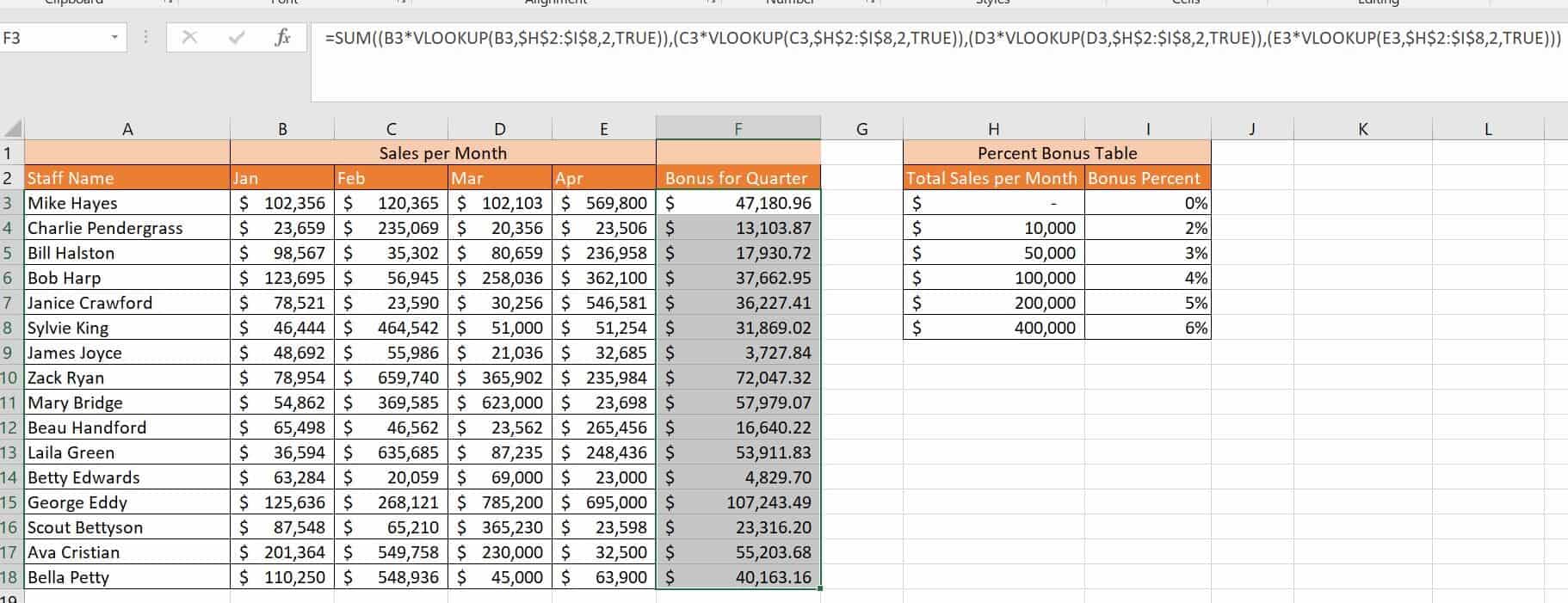Select the Bonus for Quarter header cell

738,178
